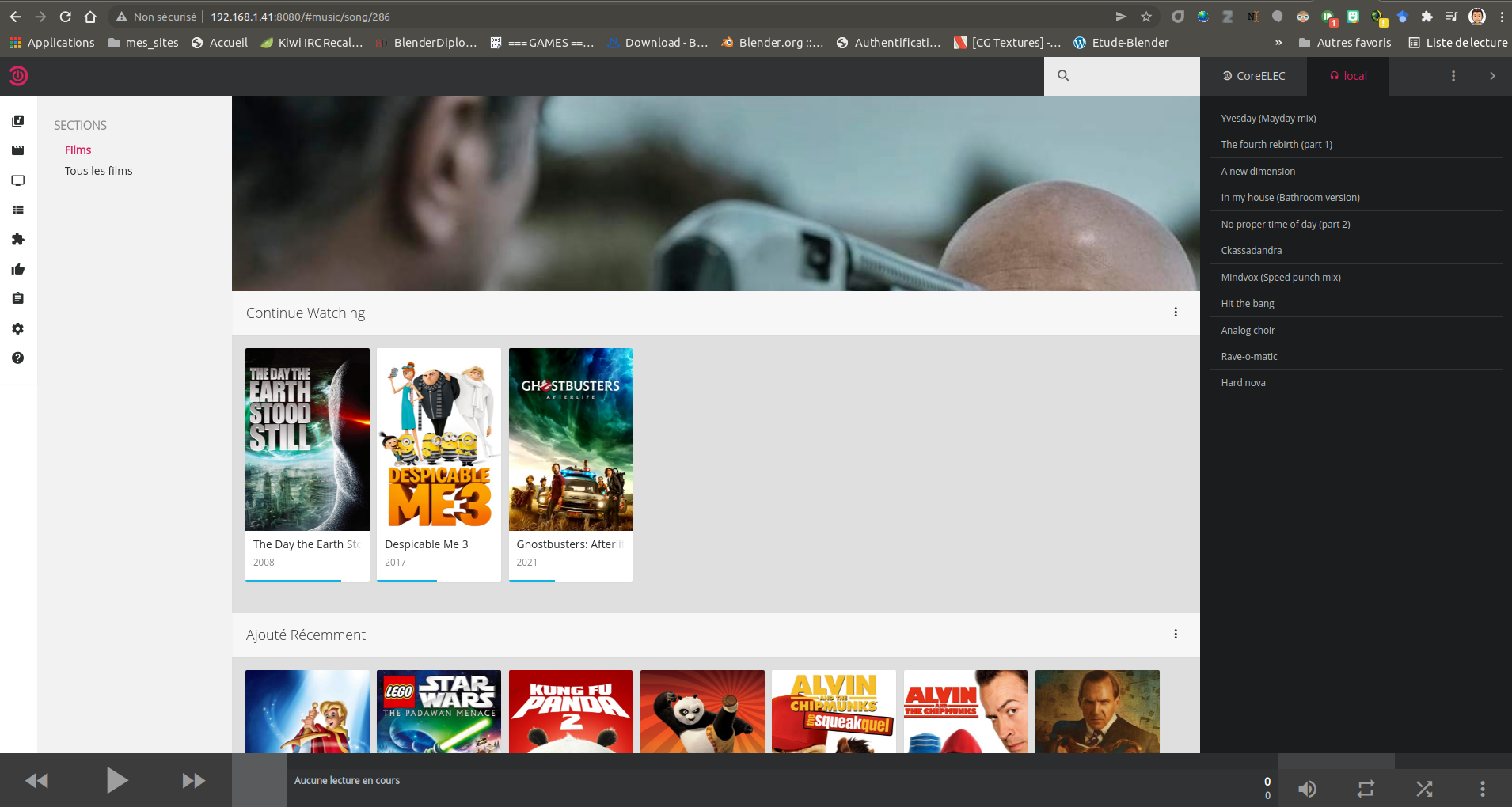The image size is (1512, 807).
Task: Select The fourth rebirth (part 1) track
Action: [1356, 145]
